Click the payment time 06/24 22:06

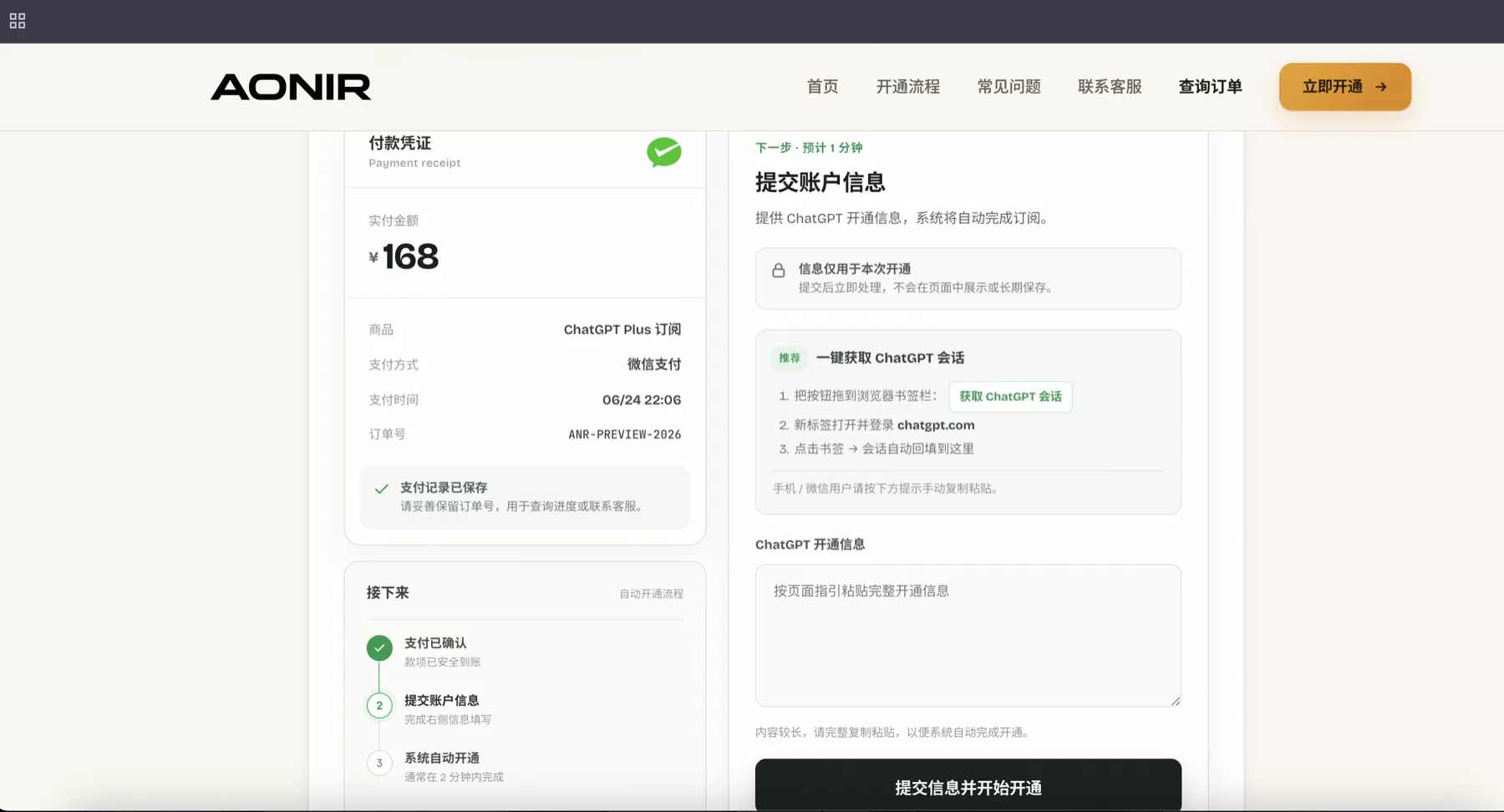click(x=642, y=400)
